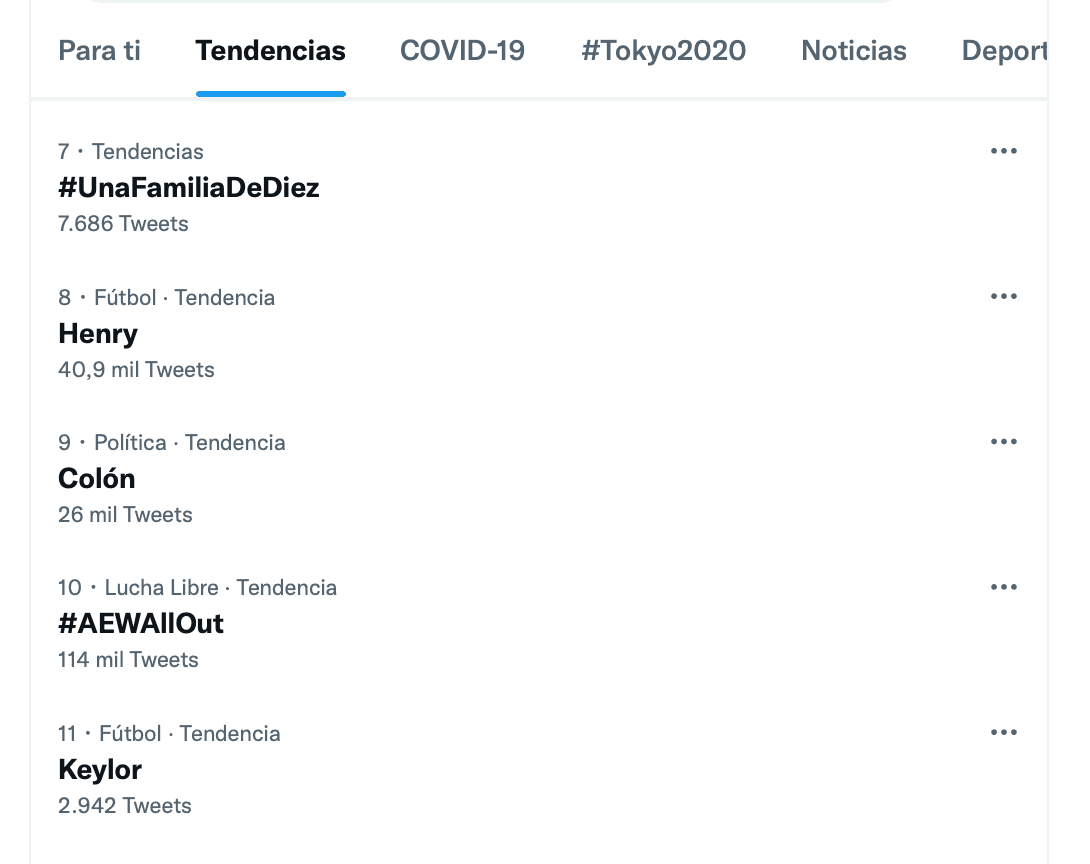Open more options for #UnaFamiliaDeDiez trend
The height and width of the screenshot is (864, 1090).
tap(1003, 151)
